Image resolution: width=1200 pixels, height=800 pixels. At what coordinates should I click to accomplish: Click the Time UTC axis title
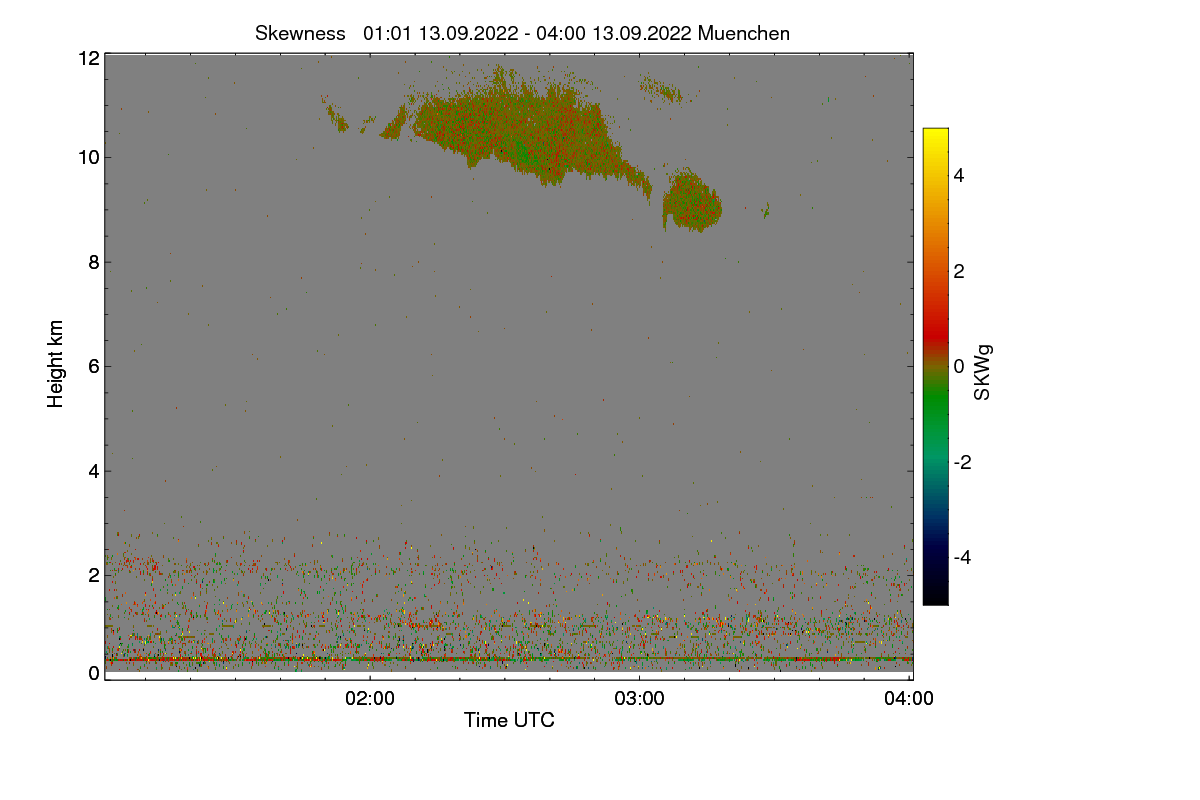pos(509,720)
